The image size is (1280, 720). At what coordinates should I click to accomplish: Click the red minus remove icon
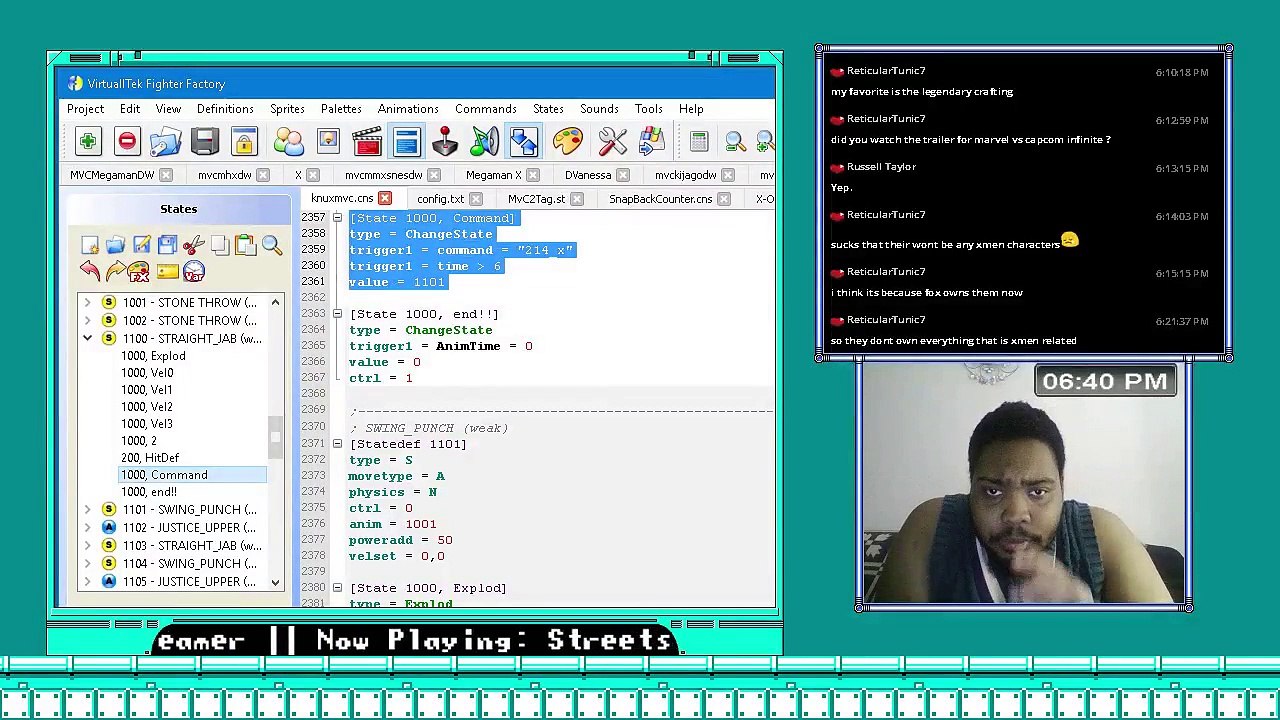tap(127, 142)
